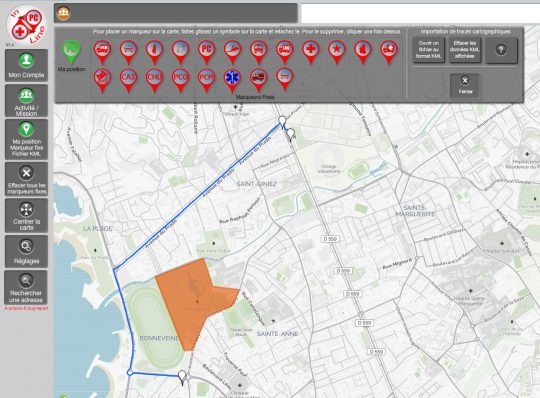
Task: Open Réglages settings
Action: click(x=26, y=251)
